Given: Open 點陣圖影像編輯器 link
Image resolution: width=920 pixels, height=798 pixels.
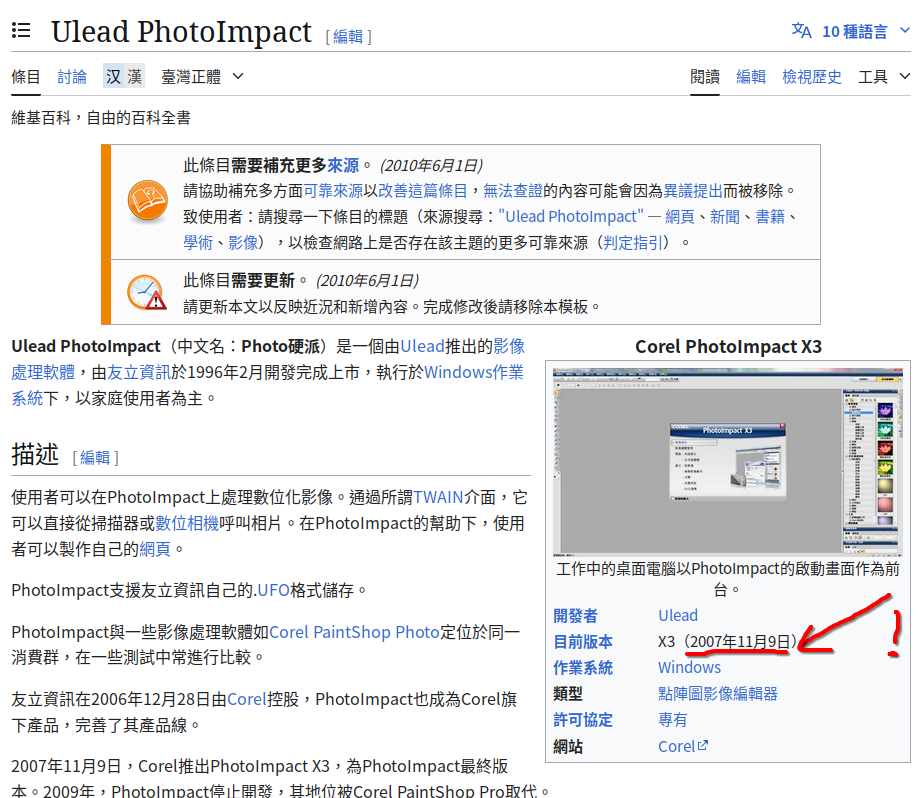Looking at the screenshot, I should (718, 694).
